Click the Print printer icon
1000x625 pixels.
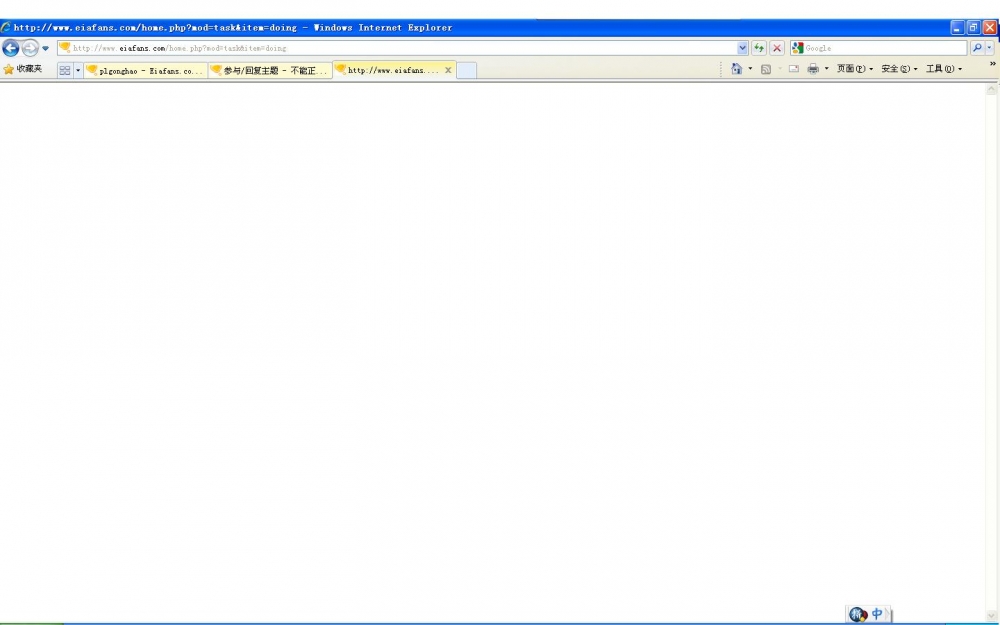(x=813, y=69)
